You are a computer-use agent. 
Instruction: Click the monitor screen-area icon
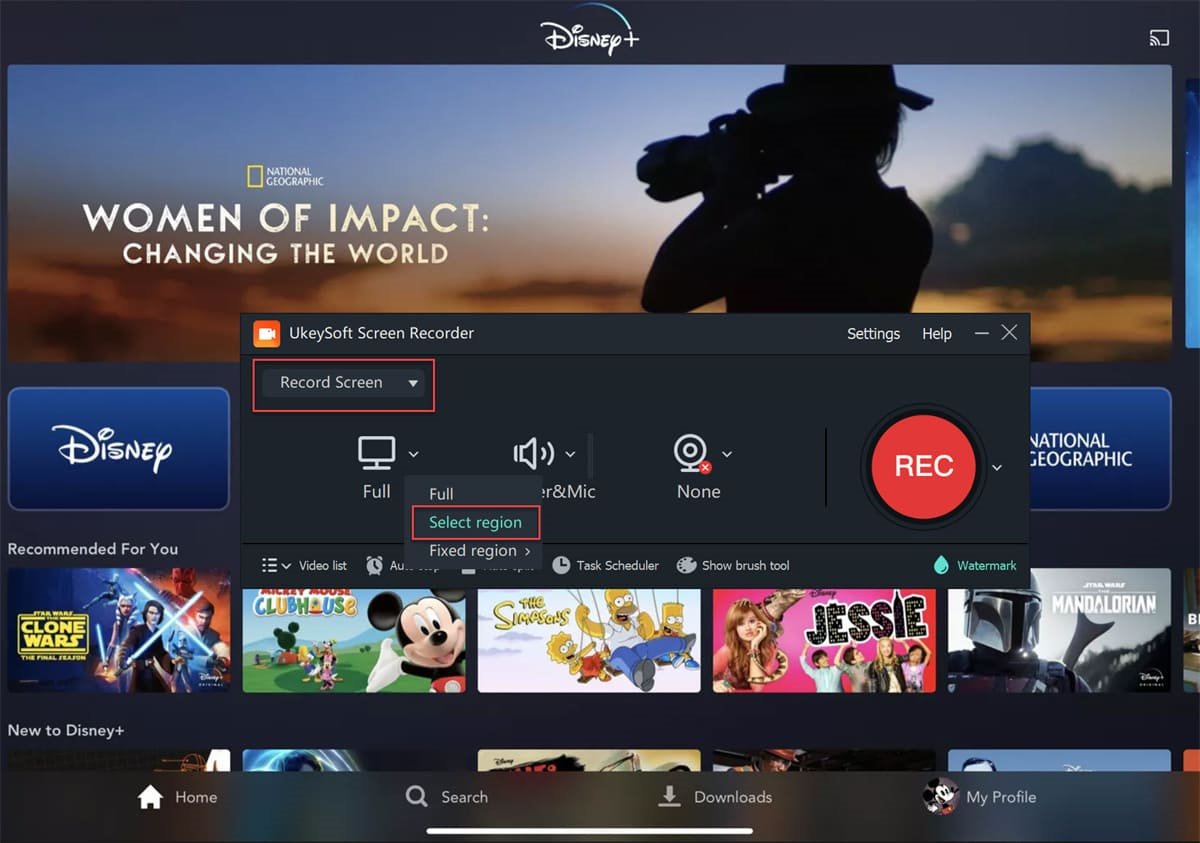377,453
